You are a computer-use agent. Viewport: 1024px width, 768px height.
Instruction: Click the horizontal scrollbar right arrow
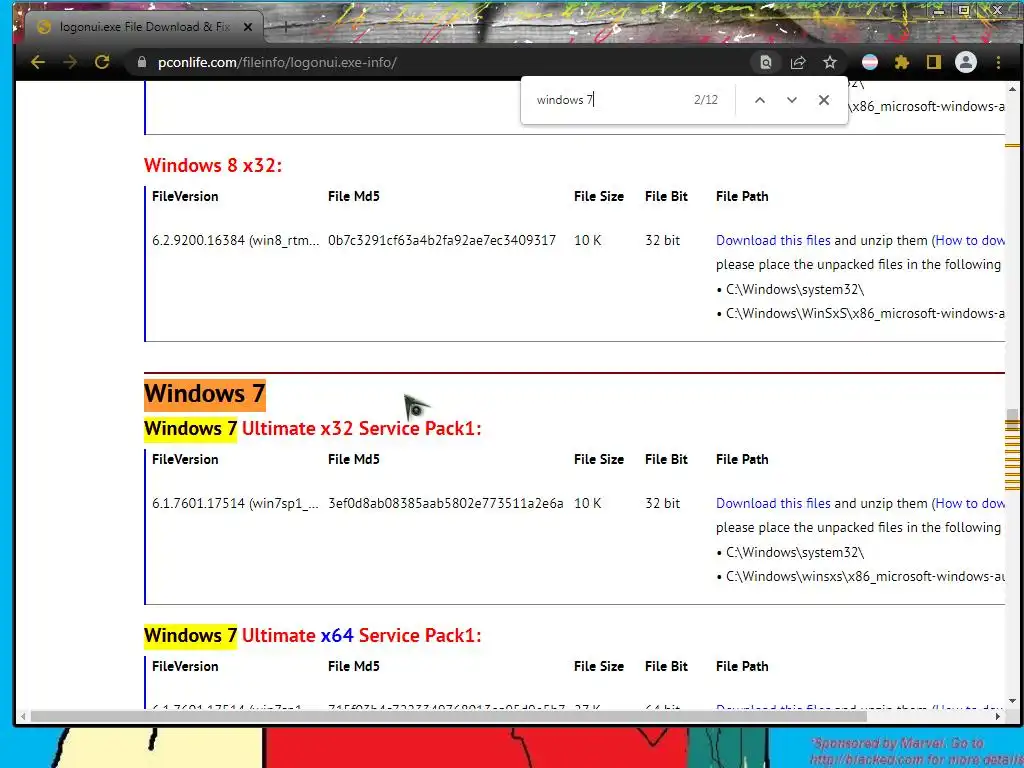coord(998,716)
